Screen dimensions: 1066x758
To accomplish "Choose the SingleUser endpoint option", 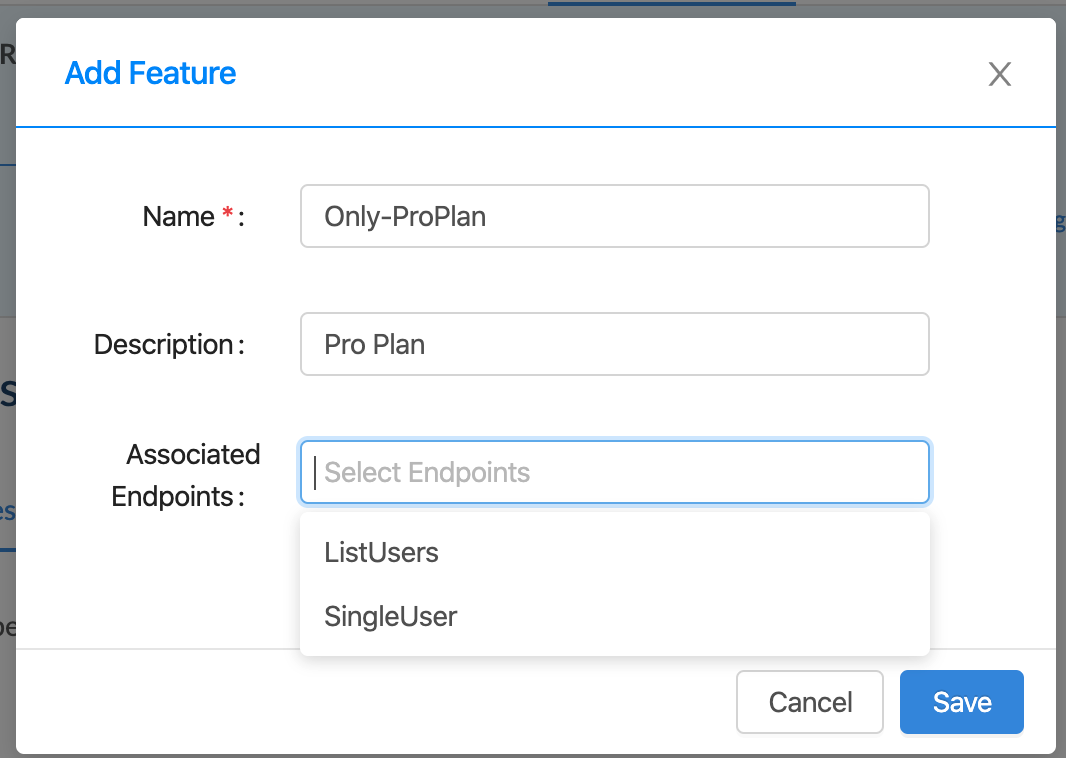I will tap(391, 616).
